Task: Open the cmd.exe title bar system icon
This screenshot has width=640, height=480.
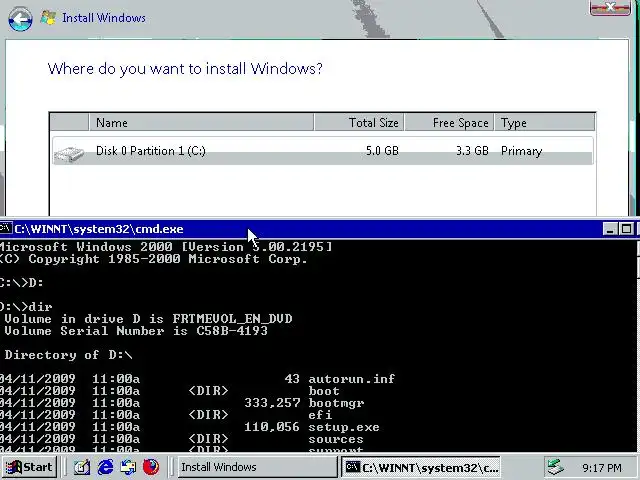Action: 5,229
